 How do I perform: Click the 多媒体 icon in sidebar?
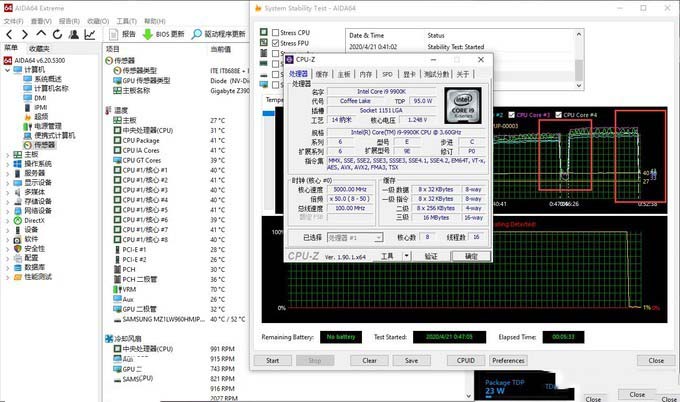pyautogui.click(x=17, y=192)
